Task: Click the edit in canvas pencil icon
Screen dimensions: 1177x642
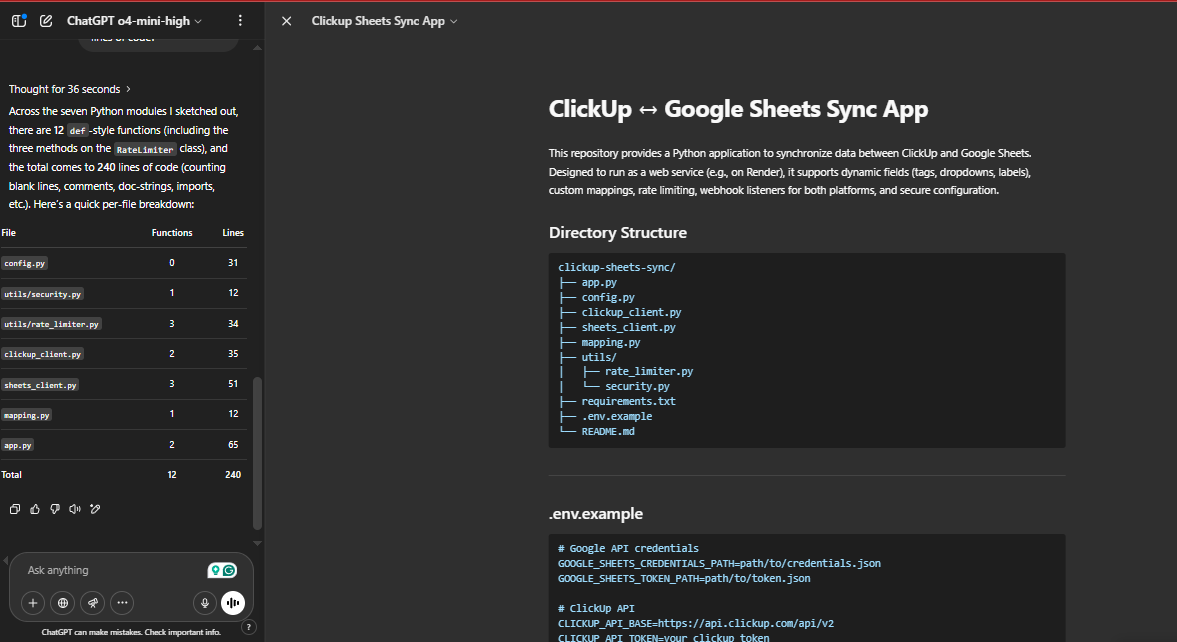Action: coord(95,509)
